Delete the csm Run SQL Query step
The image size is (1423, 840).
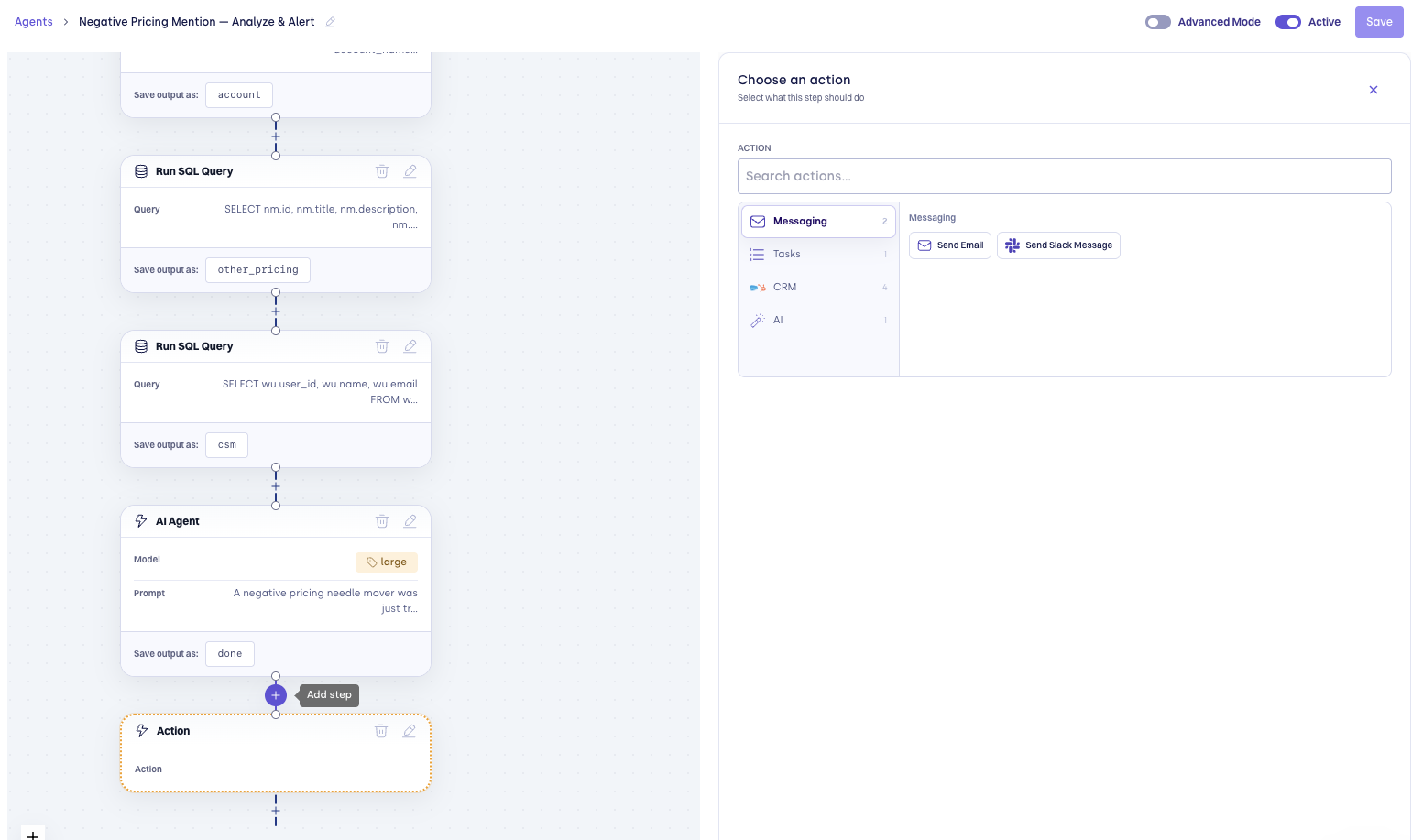(x=382, y=346)
